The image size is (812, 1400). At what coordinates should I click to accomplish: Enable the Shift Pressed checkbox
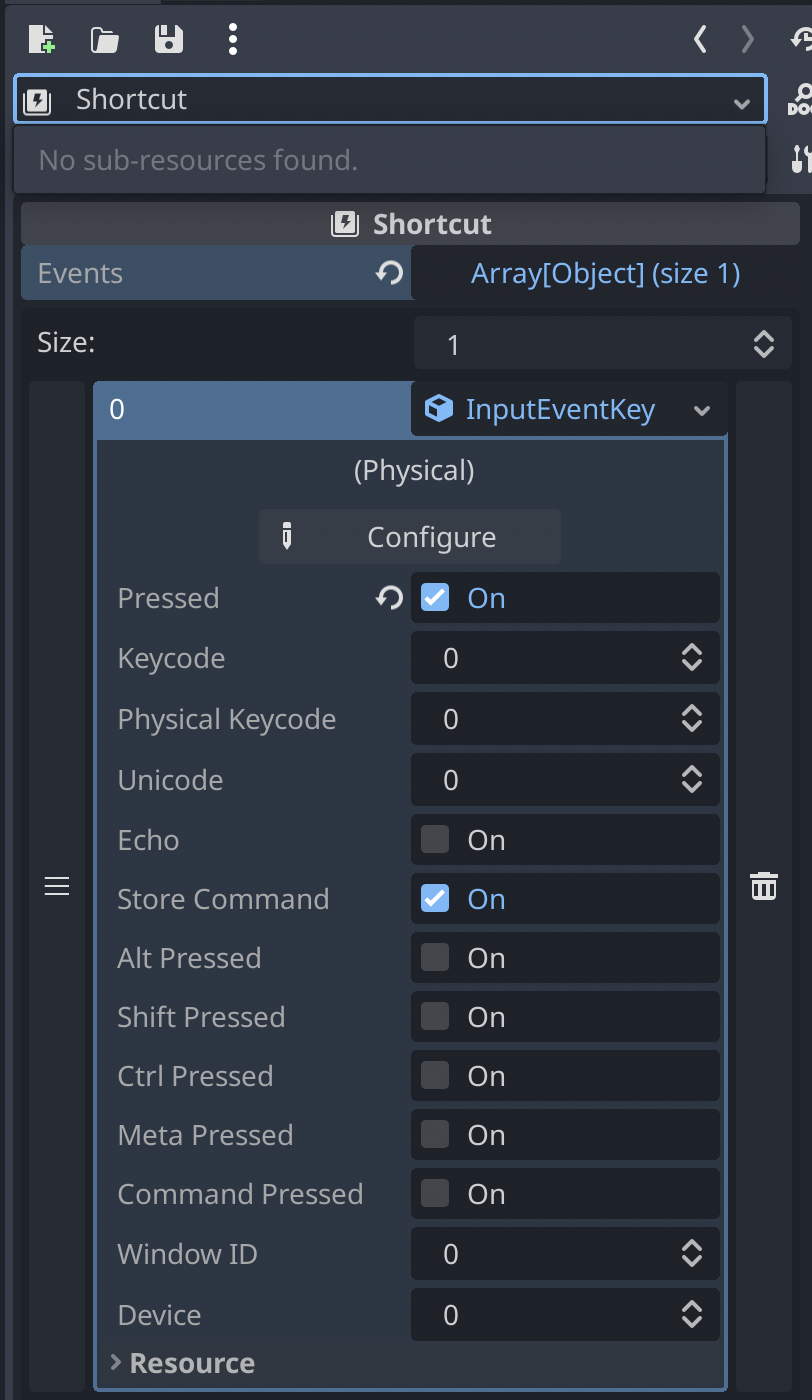(x=434, y=1016)
